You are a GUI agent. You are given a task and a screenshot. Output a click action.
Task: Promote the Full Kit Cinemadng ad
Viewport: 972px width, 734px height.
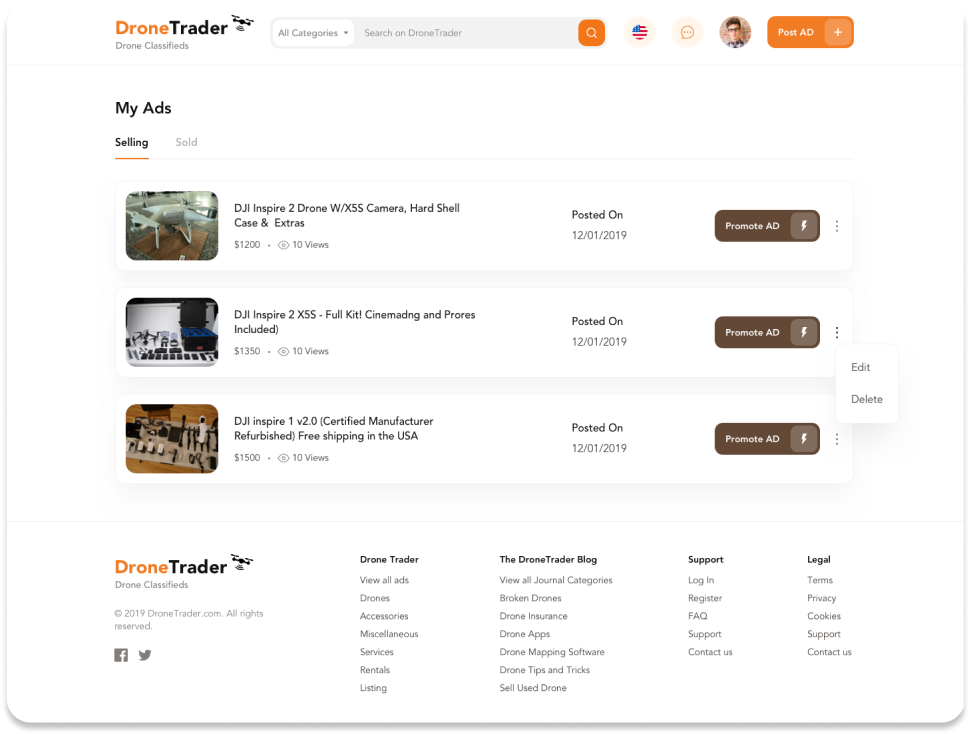point(767,332)
